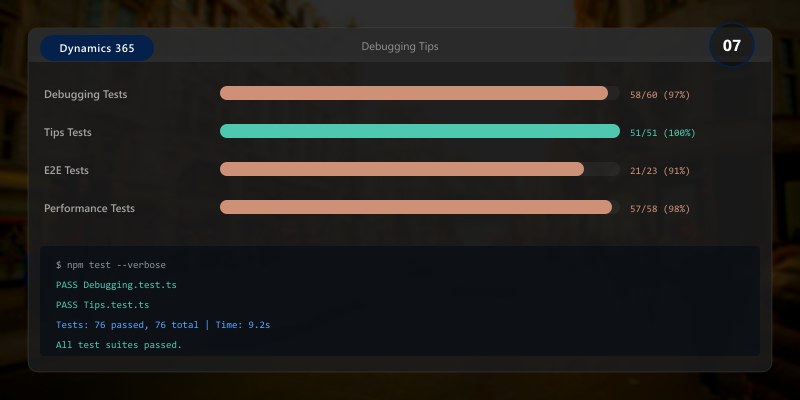Image resolution: width=800 pixels, height=400 pixels.
Task: Click the Debugging Tests label
Action: pyautogui.click(x=85, y=94)
